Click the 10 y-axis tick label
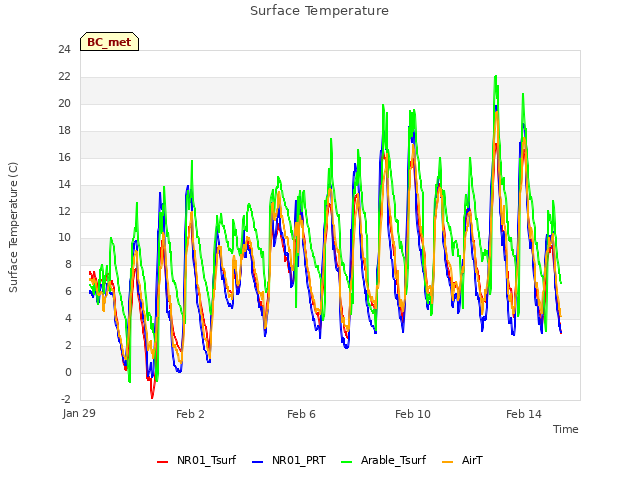The image size is (640, 480). (x=64, y=238)
